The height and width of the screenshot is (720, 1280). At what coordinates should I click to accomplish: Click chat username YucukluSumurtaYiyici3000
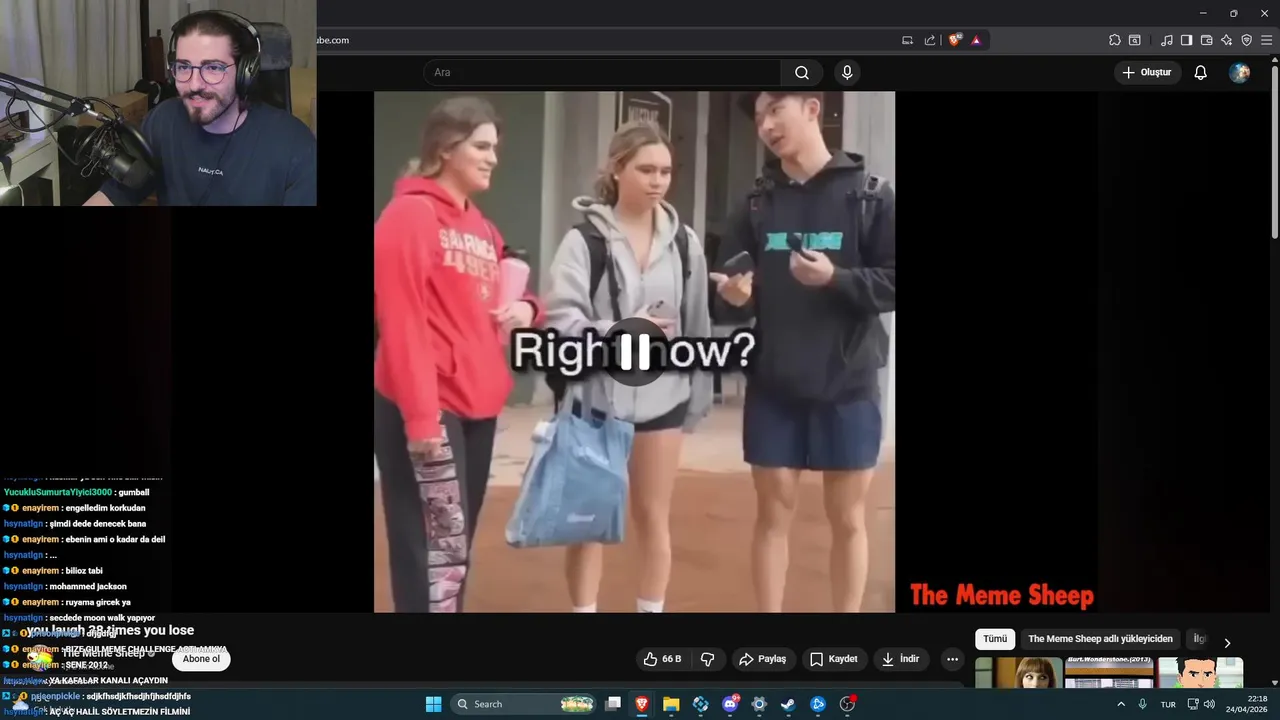click(58, 492)
